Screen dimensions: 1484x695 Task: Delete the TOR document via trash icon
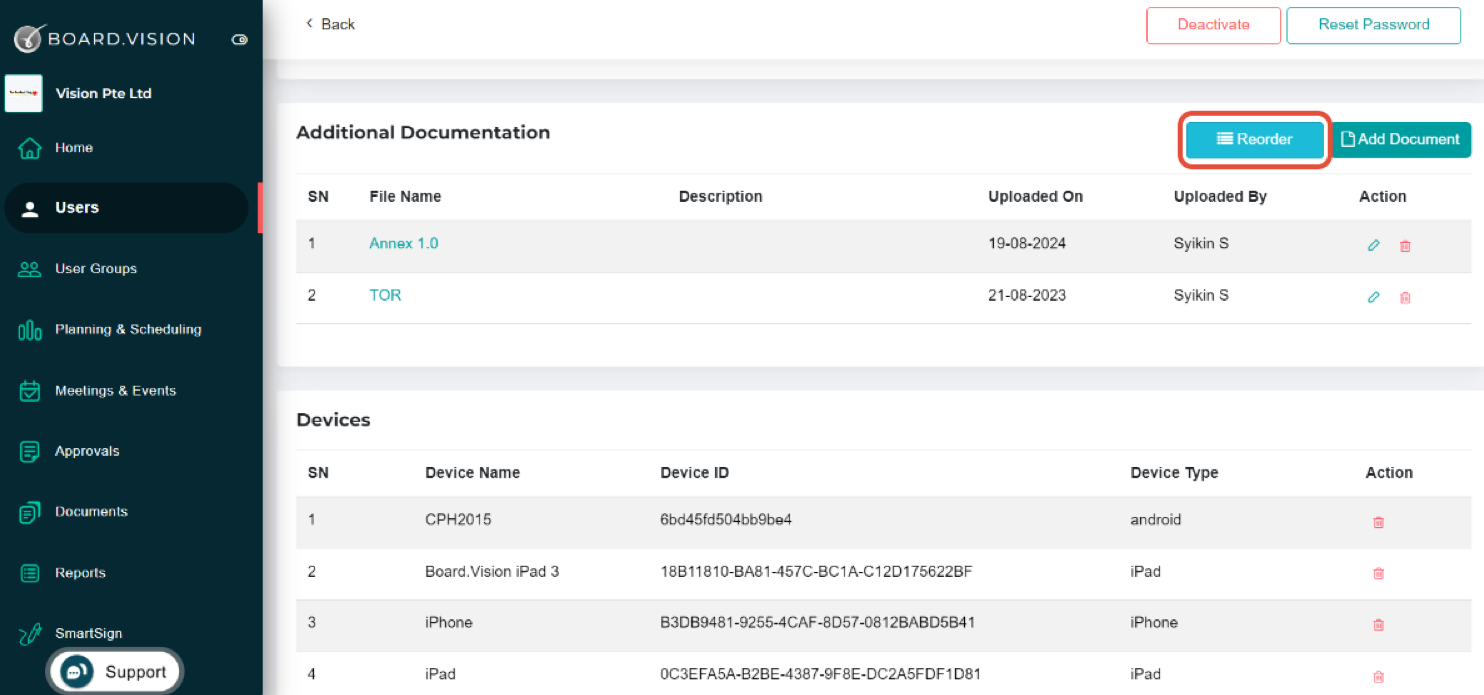[1405, 297]
